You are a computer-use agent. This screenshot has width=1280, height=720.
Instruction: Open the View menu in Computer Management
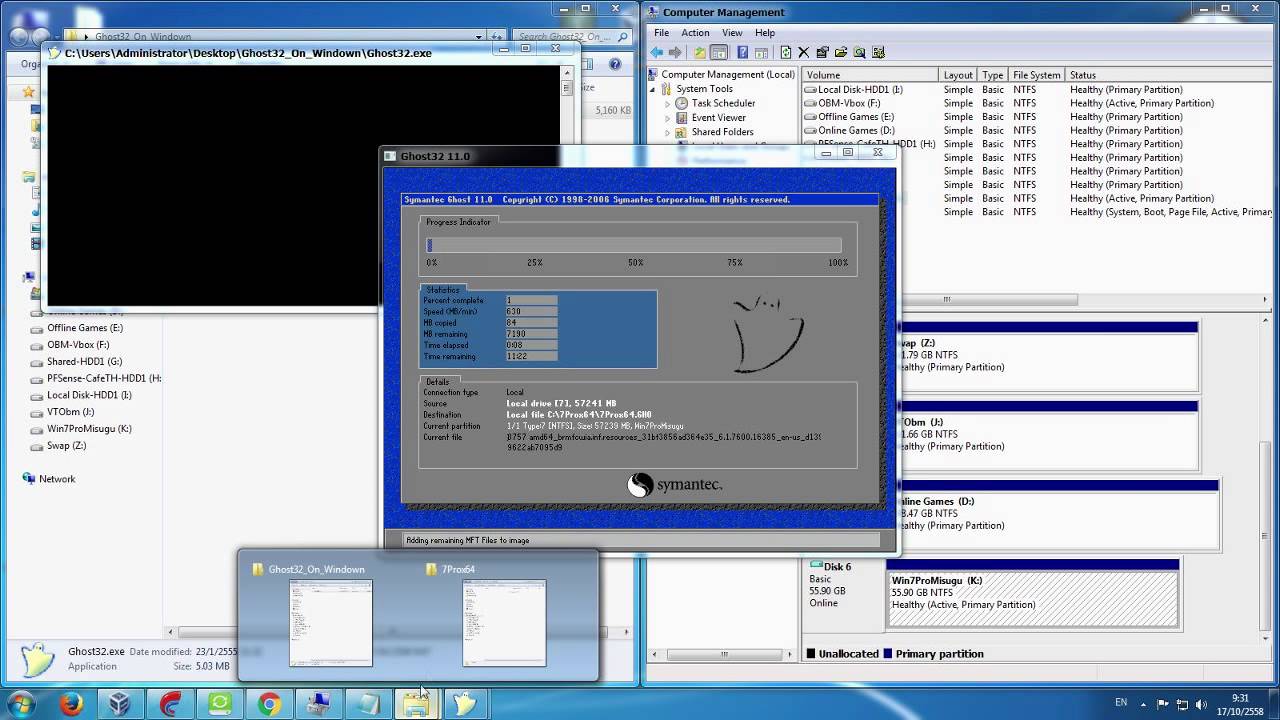[732, 33]
